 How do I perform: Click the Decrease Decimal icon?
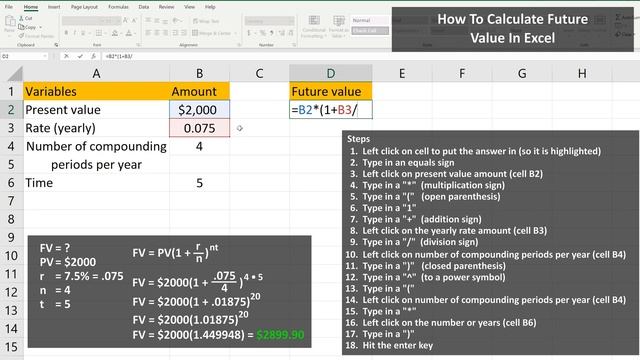291,33
